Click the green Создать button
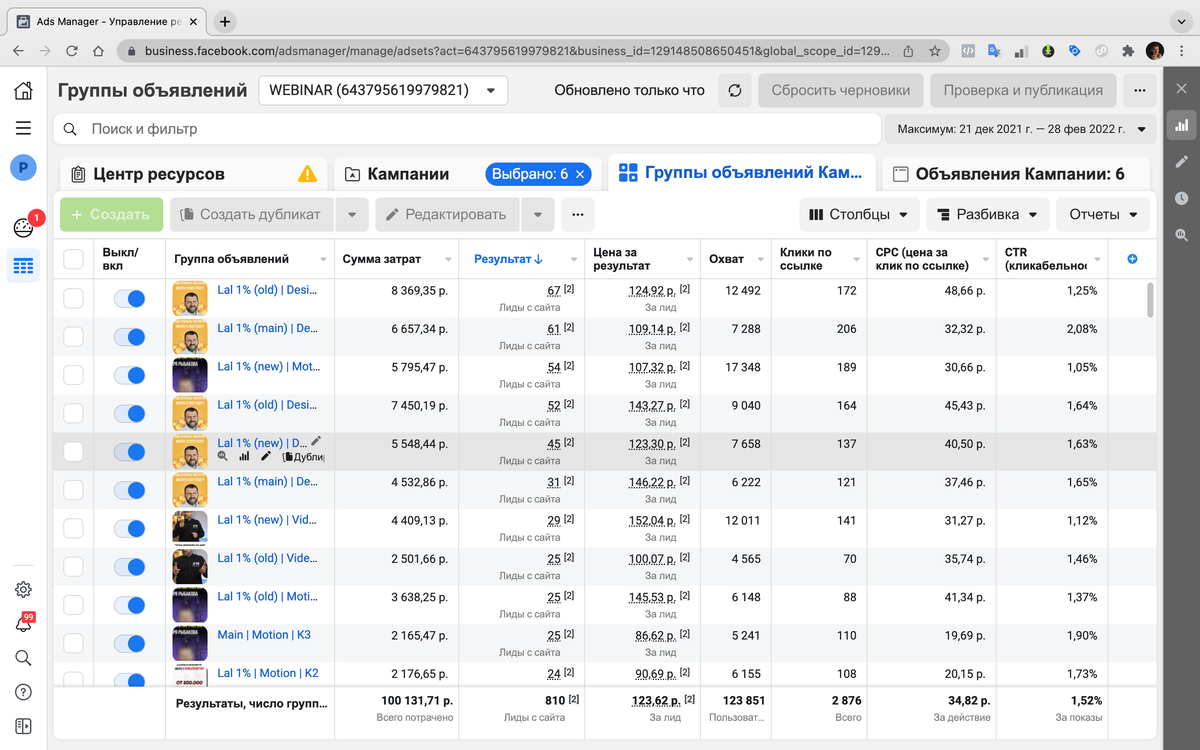 pyautogui.click(x=111, y=214)
